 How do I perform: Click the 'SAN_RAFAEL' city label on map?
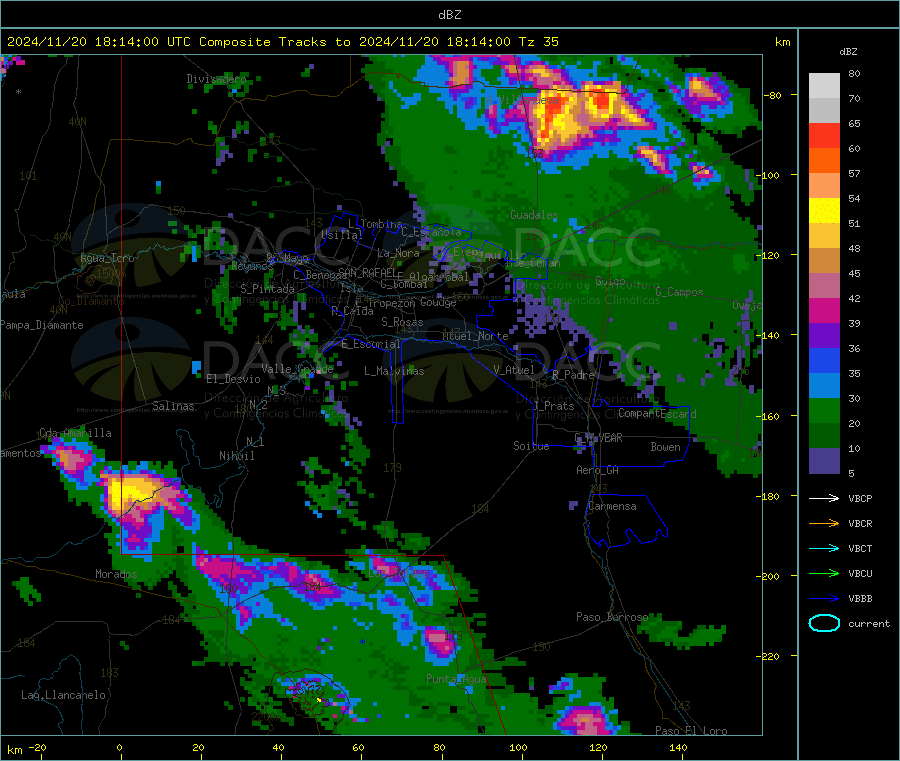(367, 272)
